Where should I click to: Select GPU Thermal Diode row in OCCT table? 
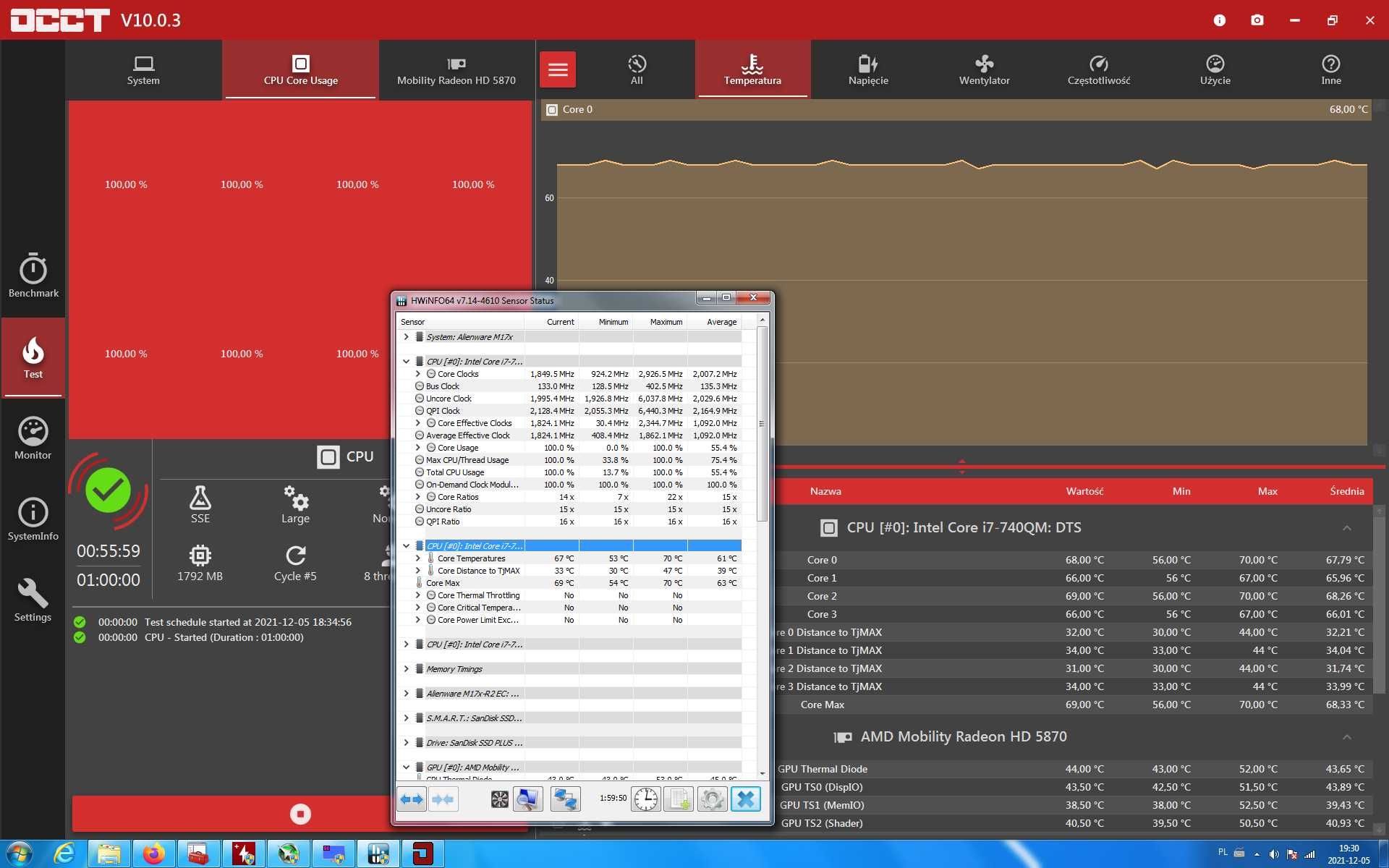1072,769
